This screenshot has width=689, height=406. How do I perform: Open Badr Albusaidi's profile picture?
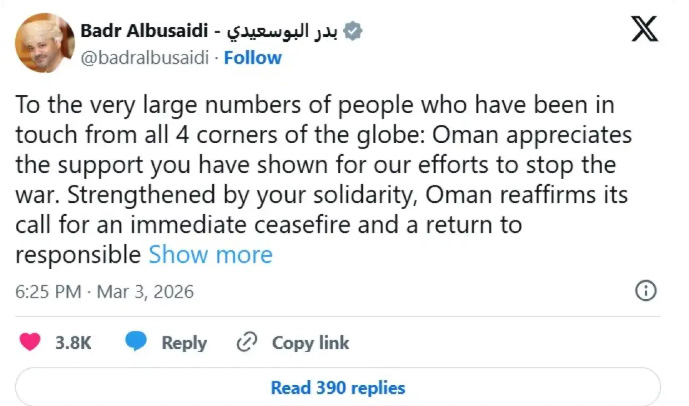(x=45, y=43)
